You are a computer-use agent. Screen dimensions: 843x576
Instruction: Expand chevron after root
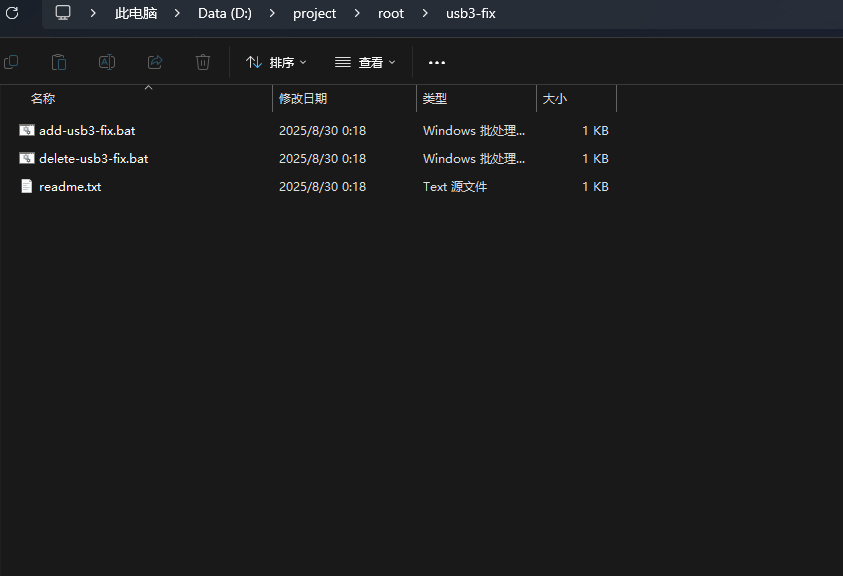pos(425,13)
